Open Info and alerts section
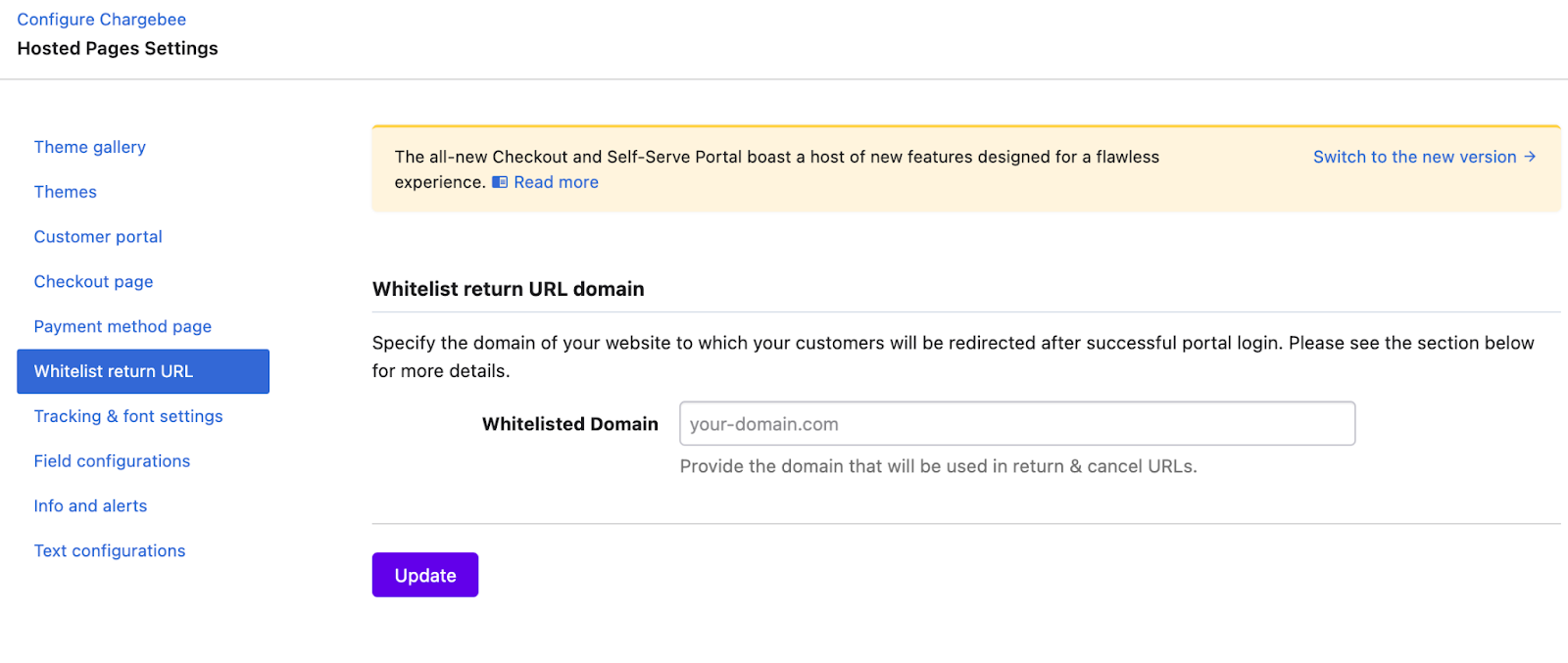This screenshot has width=1568, height=663. (x=90, y=506)
